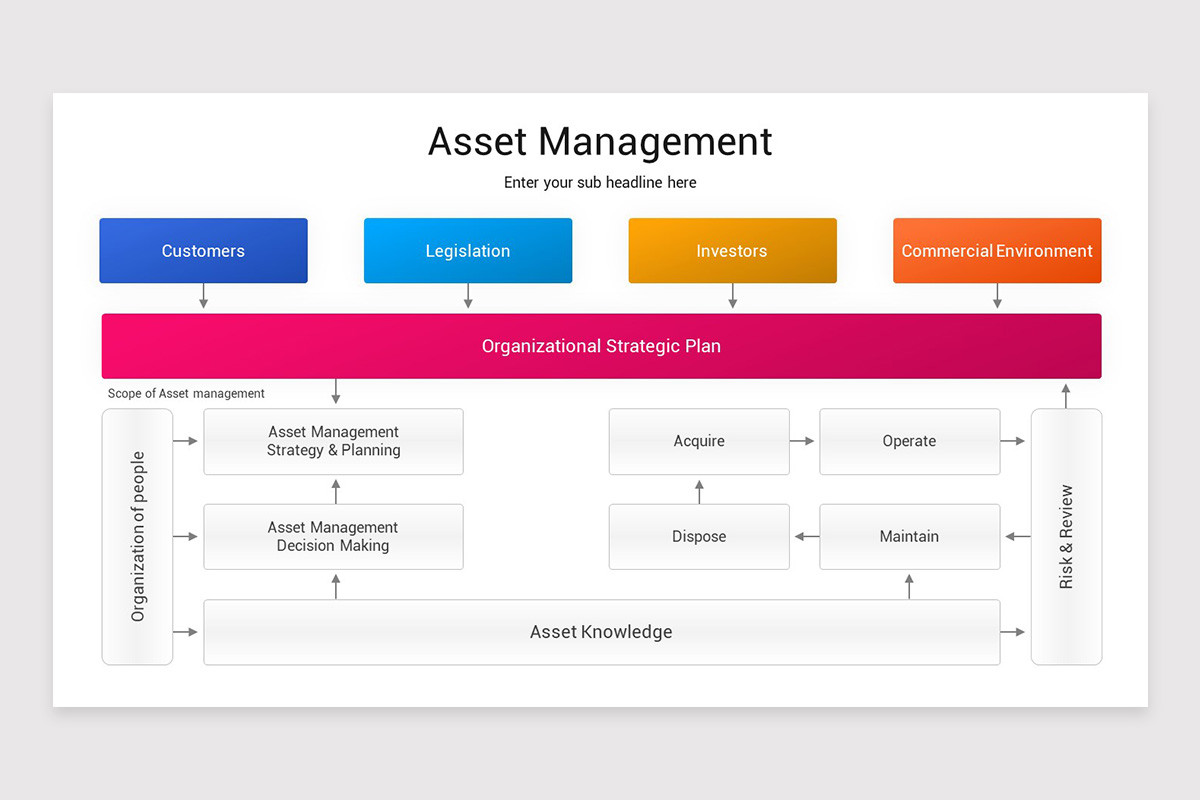Click the Commercial Environment box
Screen dimensions: 1200x800
996,250
